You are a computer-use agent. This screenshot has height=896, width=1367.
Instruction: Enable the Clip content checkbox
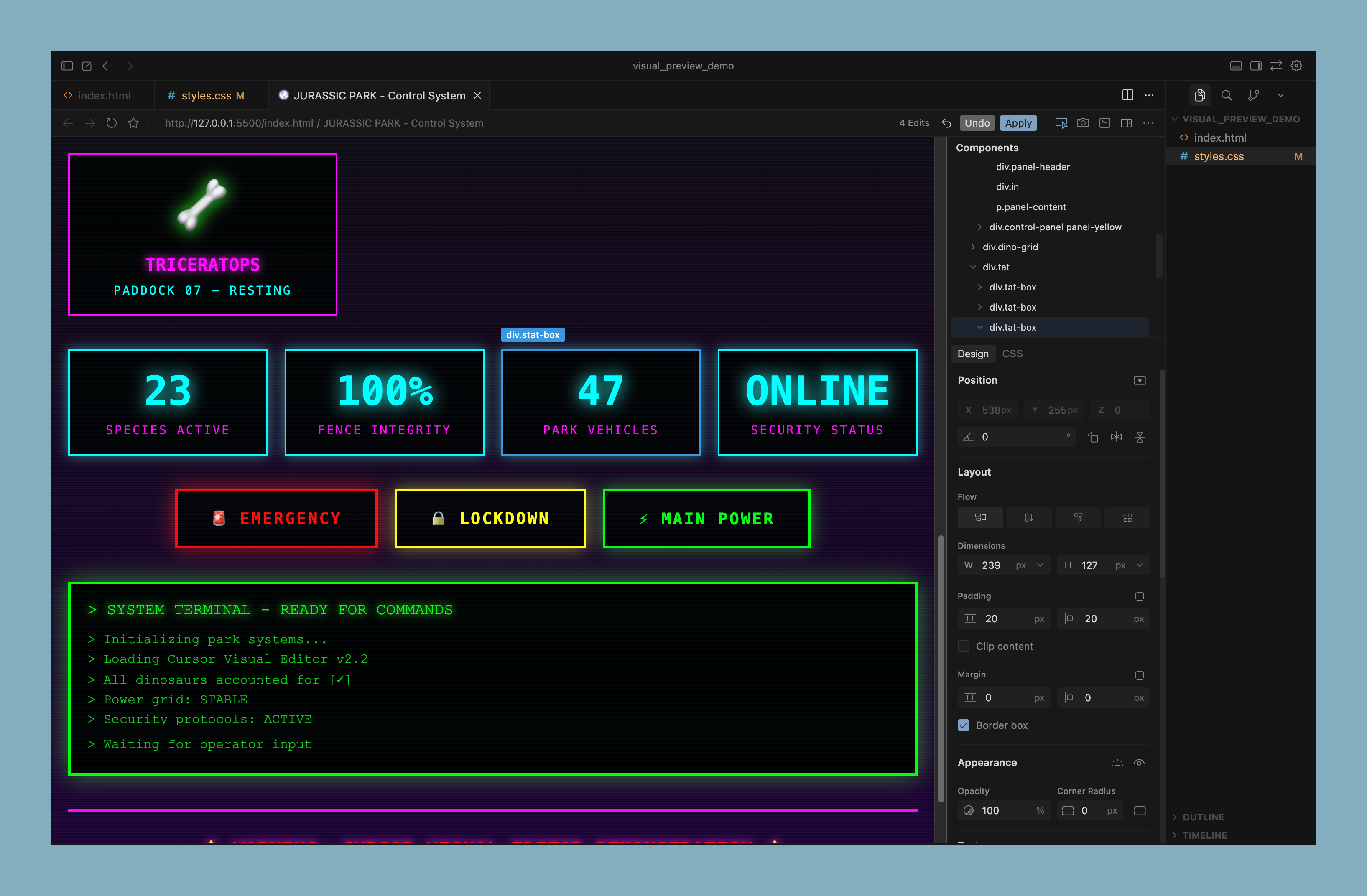(963, 646)
